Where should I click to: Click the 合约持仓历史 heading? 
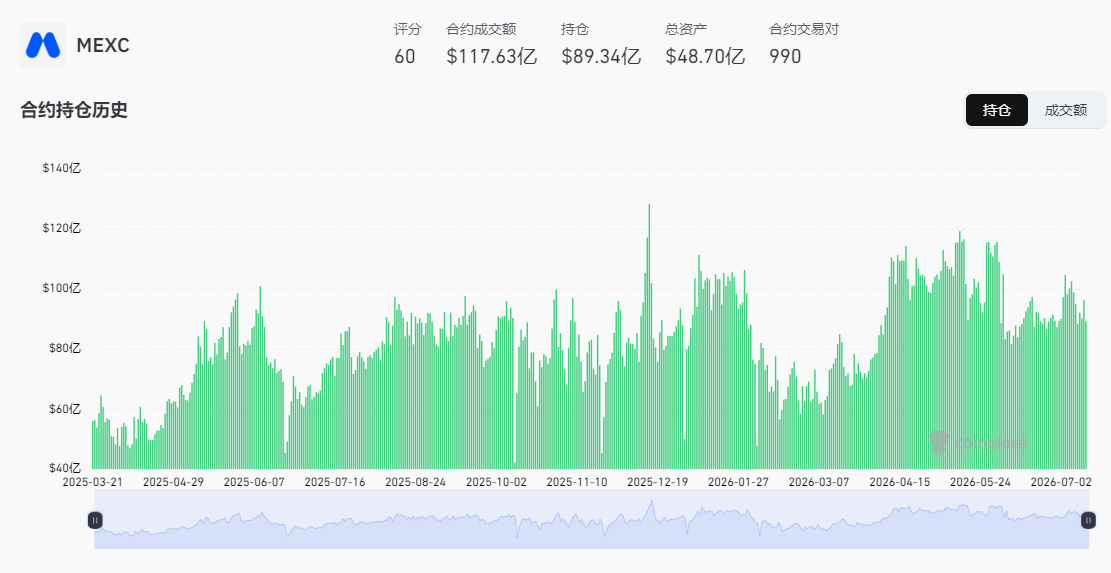point(74,110)
